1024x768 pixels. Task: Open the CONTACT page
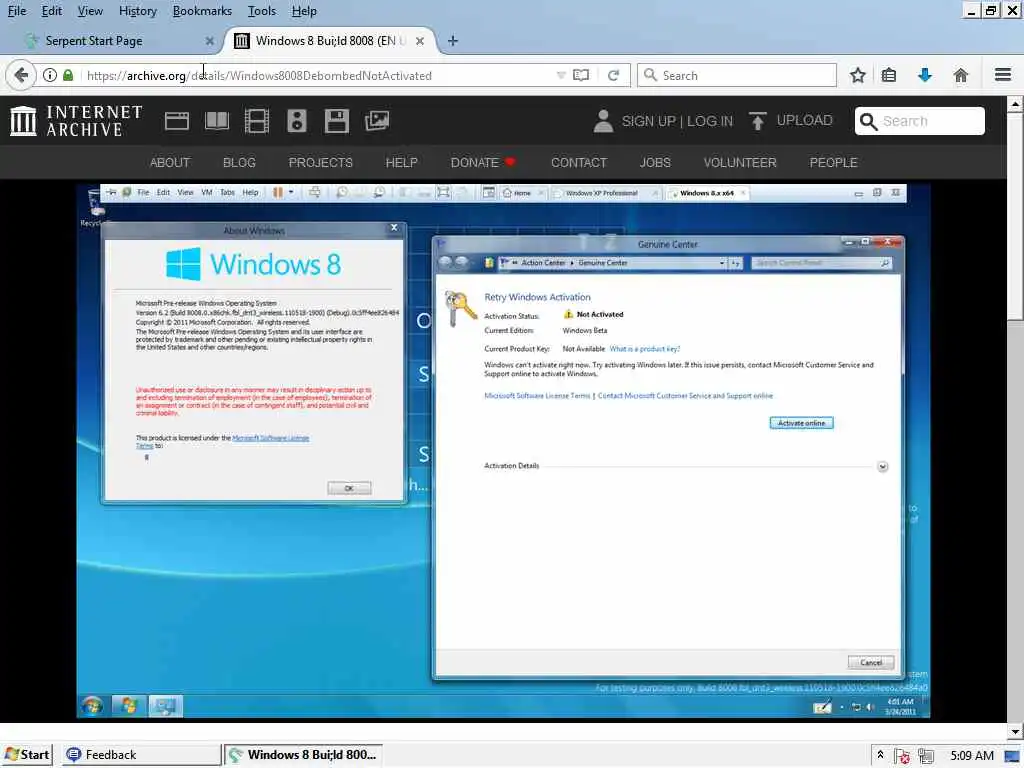579,163
